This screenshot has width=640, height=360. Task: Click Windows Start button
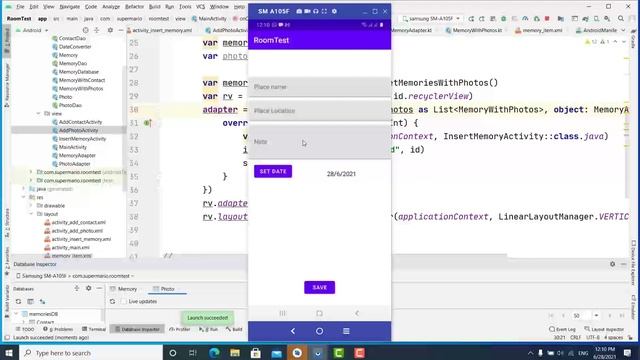[9, 353]
